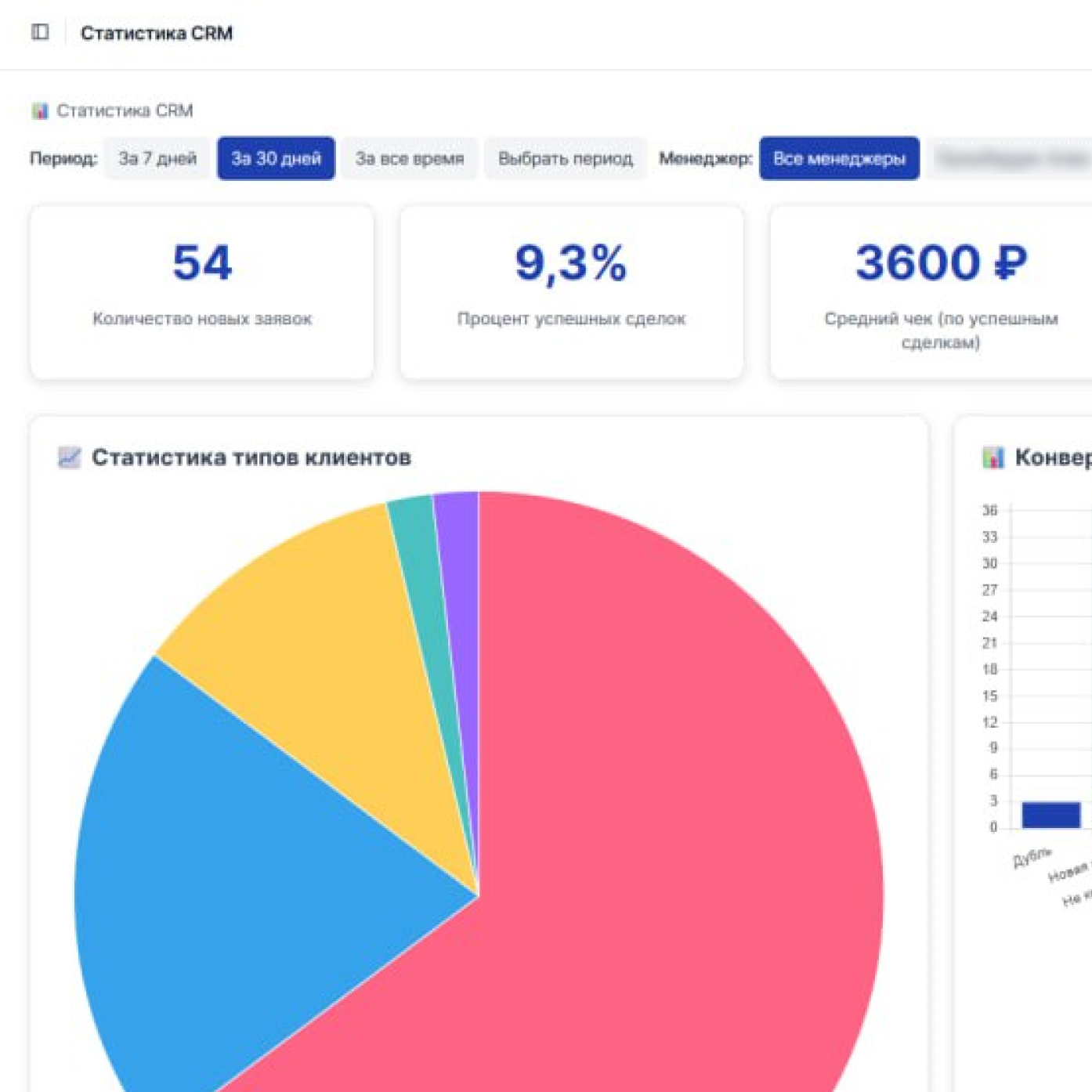Click the Средний чек label
The image size is (1092, 1092).
941,330
